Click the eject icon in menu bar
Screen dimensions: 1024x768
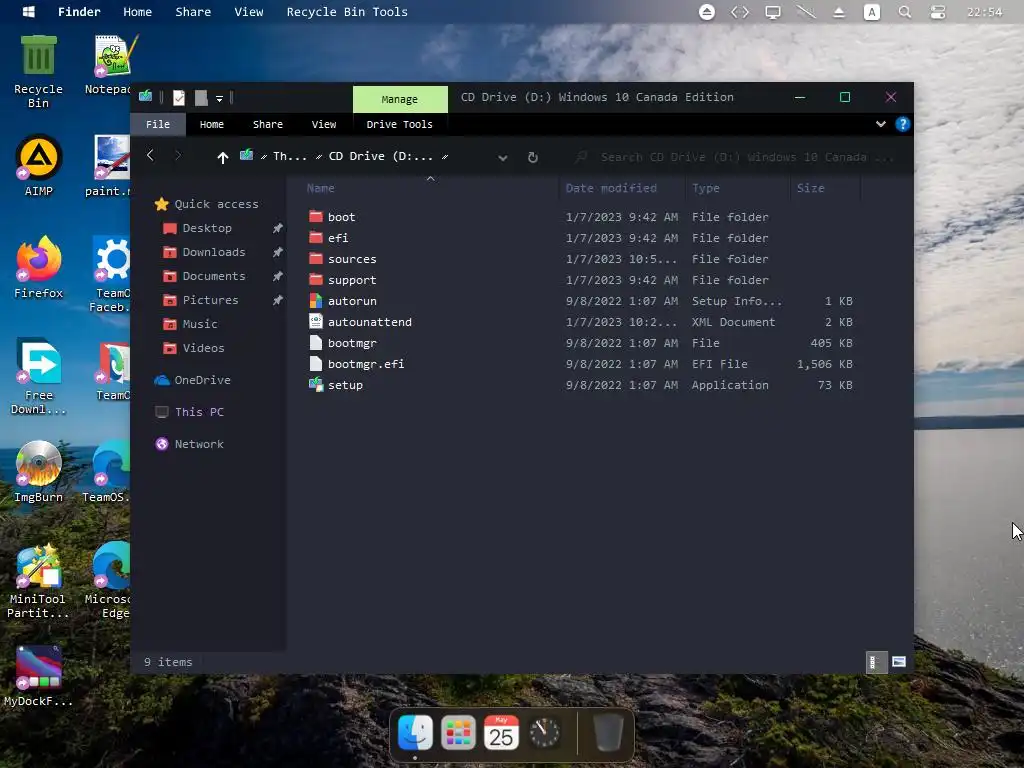click(839, 12)
